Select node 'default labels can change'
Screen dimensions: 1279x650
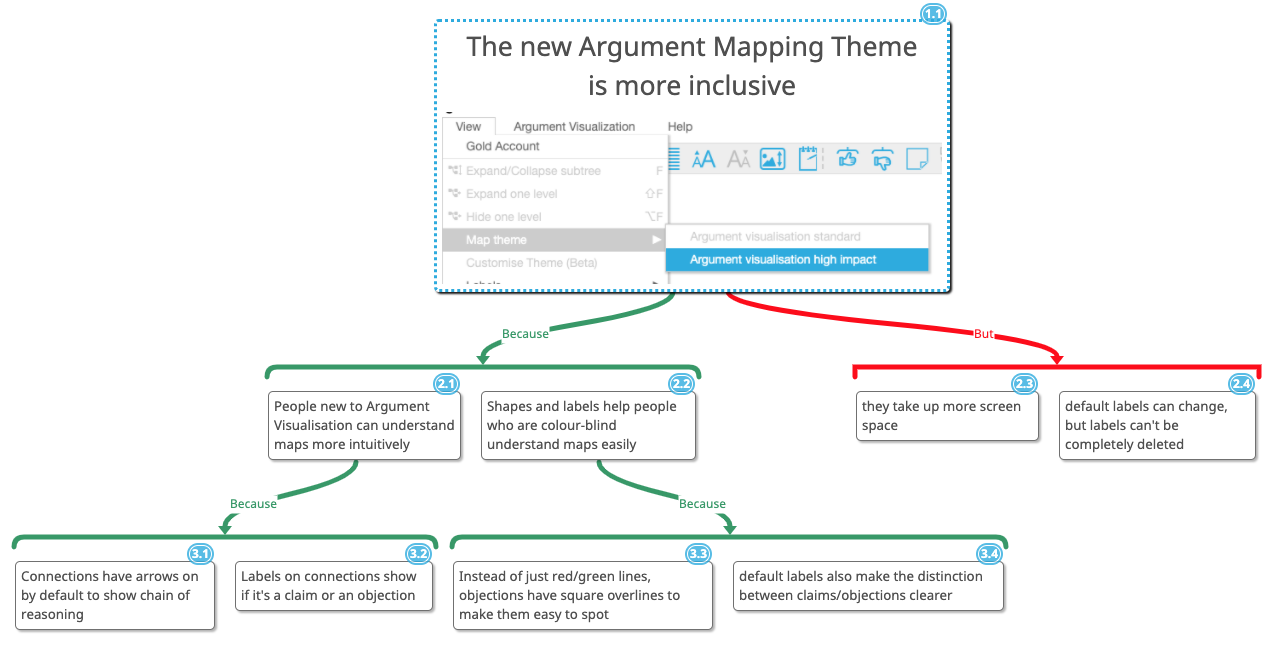coord(1157,425)
